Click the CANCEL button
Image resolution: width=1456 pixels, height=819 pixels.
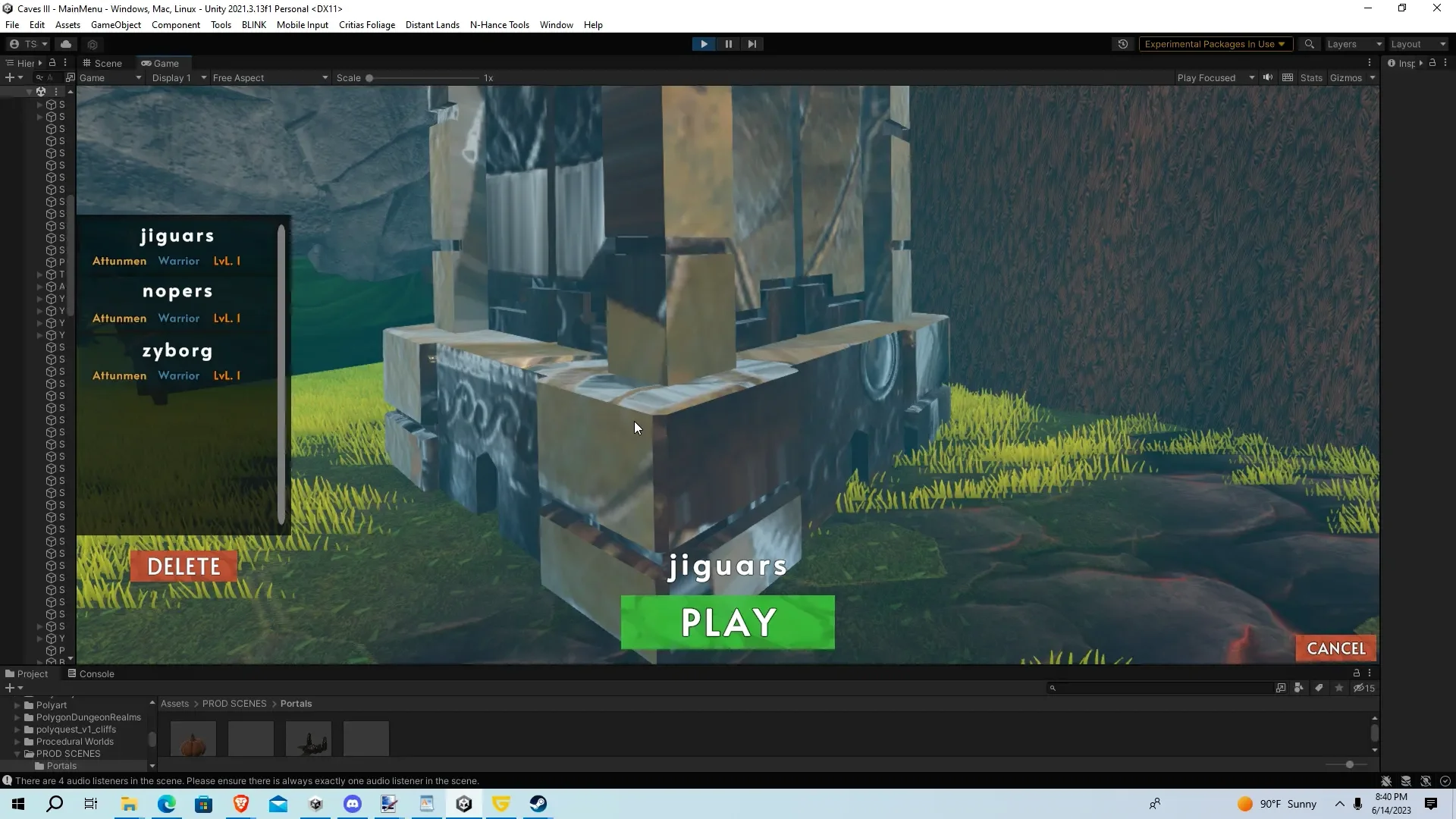[1335, 648]
